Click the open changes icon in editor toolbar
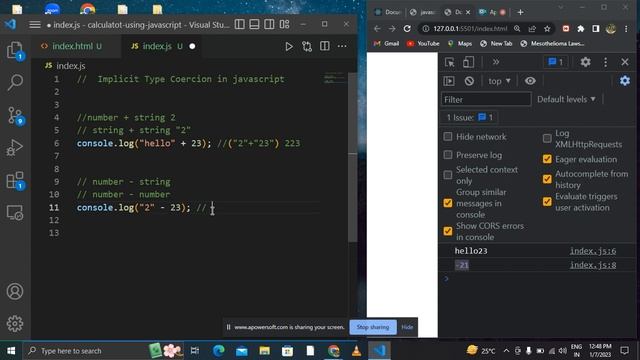 click(x=307, y=47)
